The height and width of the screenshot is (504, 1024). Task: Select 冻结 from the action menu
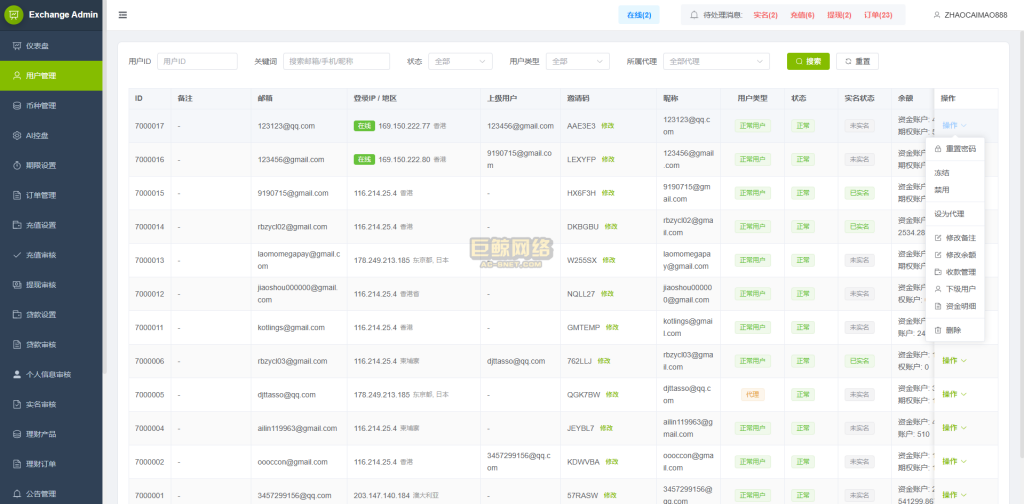[x=955, y=173]
